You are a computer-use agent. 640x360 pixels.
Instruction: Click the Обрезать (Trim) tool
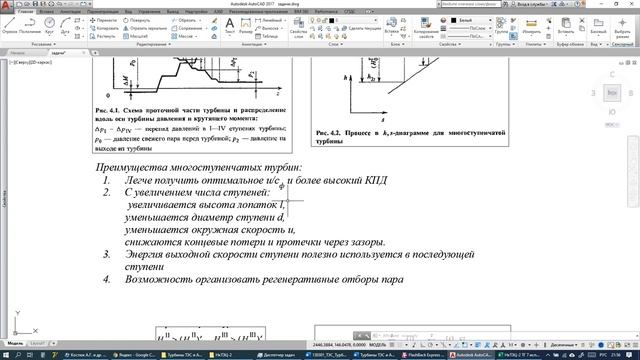(184, 20)
